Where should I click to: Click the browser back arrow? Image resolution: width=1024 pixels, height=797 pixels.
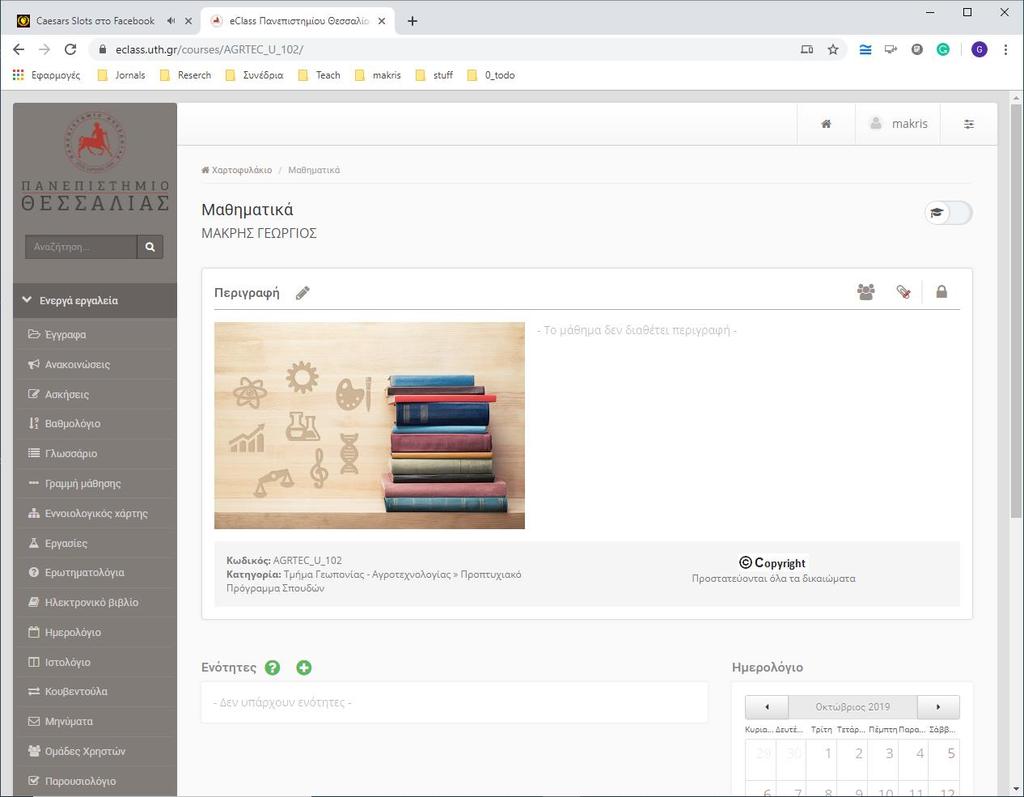point(18,50)
